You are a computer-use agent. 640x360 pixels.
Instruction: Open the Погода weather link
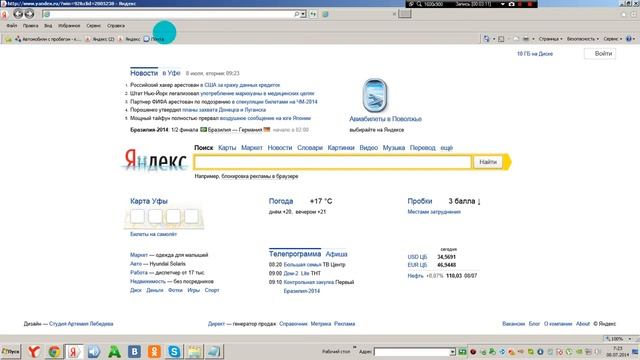coord(281,201)
